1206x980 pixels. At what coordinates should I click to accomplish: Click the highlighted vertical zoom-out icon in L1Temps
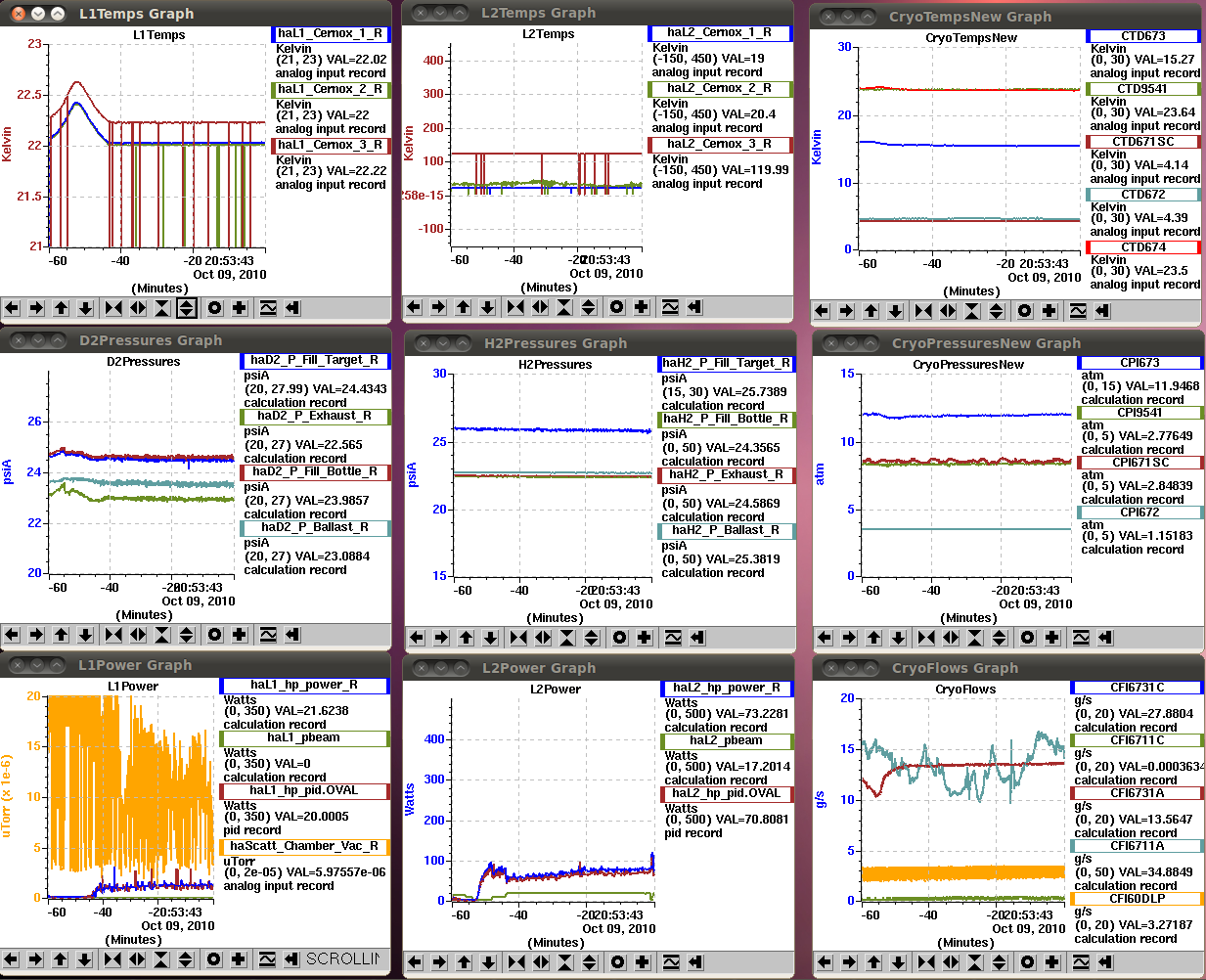[187, 308]
